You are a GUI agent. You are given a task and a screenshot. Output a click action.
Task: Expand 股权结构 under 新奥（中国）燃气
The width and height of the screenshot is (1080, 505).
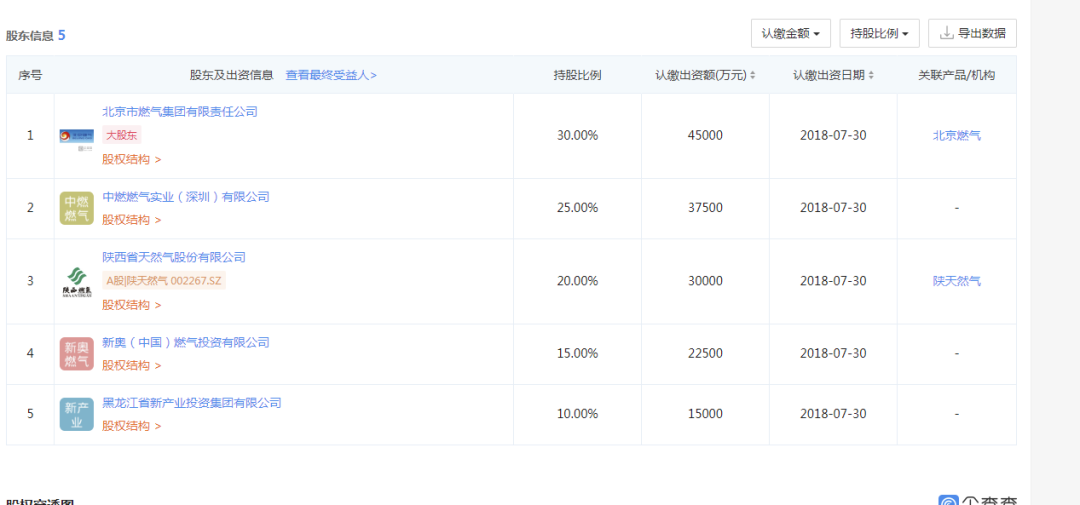132,365
